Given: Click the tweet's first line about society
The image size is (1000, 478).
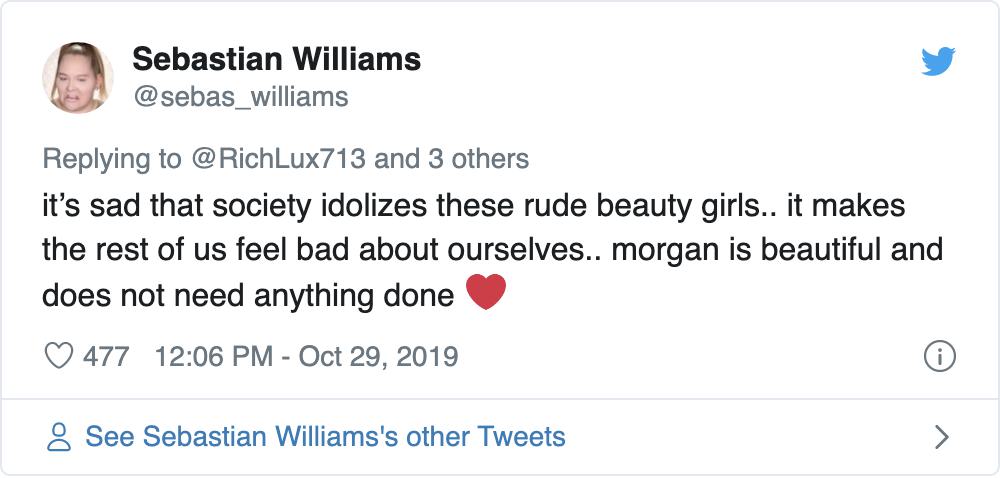Looking at the screenshot, I should coord(472,207).
